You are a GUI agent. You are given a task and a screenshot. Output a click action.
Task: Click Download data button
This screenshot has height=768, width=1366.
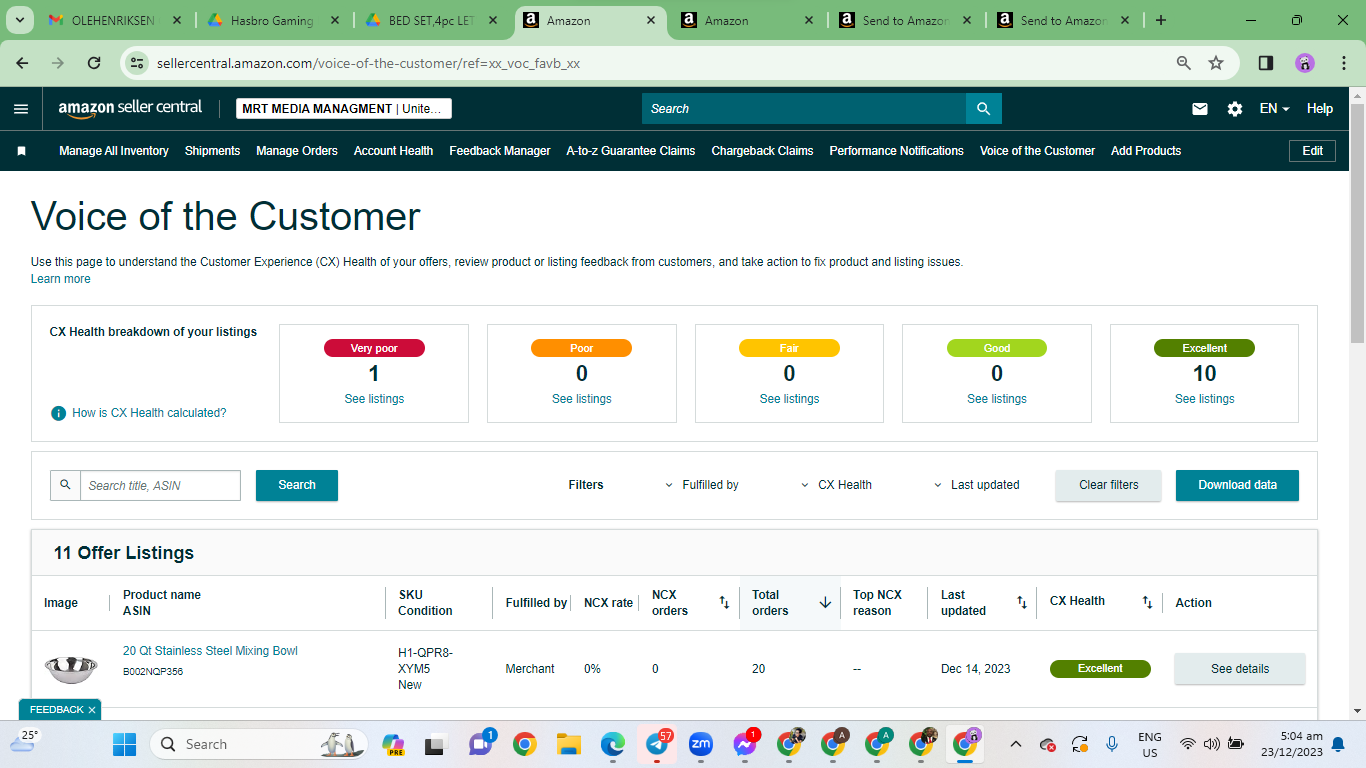point(1238,485)
